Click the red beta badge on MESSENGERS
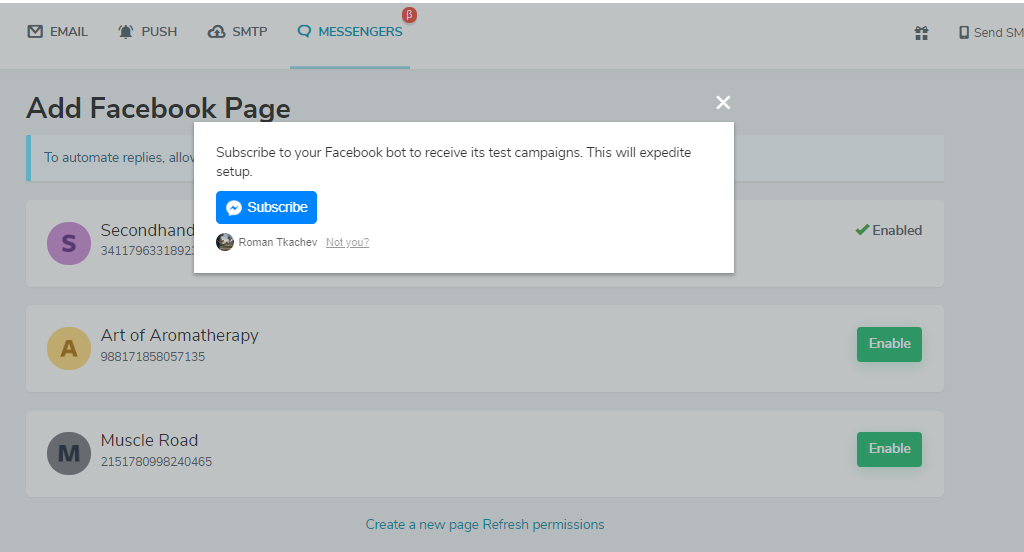The height and width of the screenshot is (552, 1024). pos(408,15)
